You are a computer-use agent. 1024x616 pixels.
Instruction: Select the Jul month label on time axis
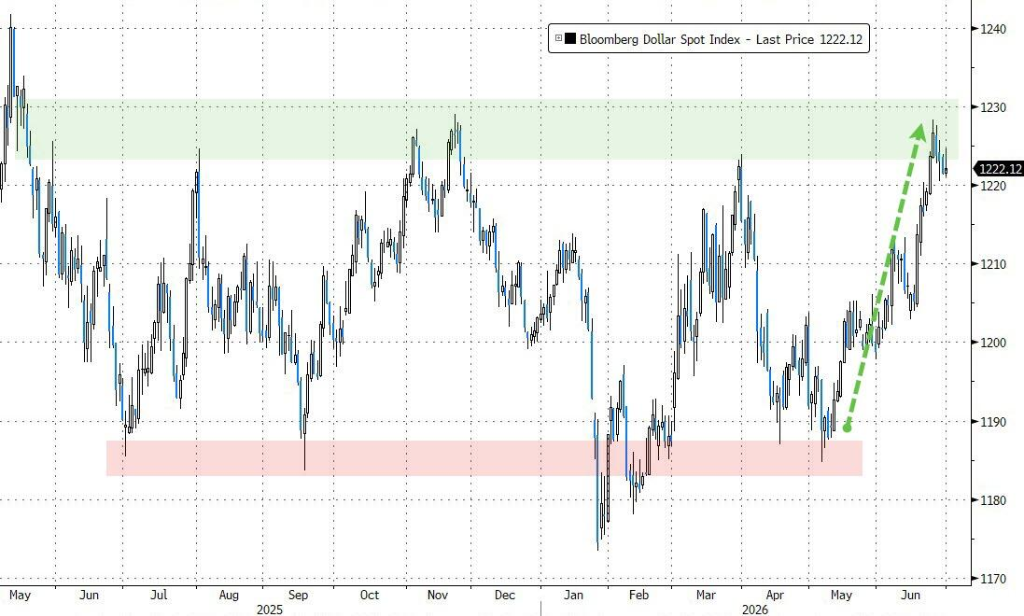(159, 595)
